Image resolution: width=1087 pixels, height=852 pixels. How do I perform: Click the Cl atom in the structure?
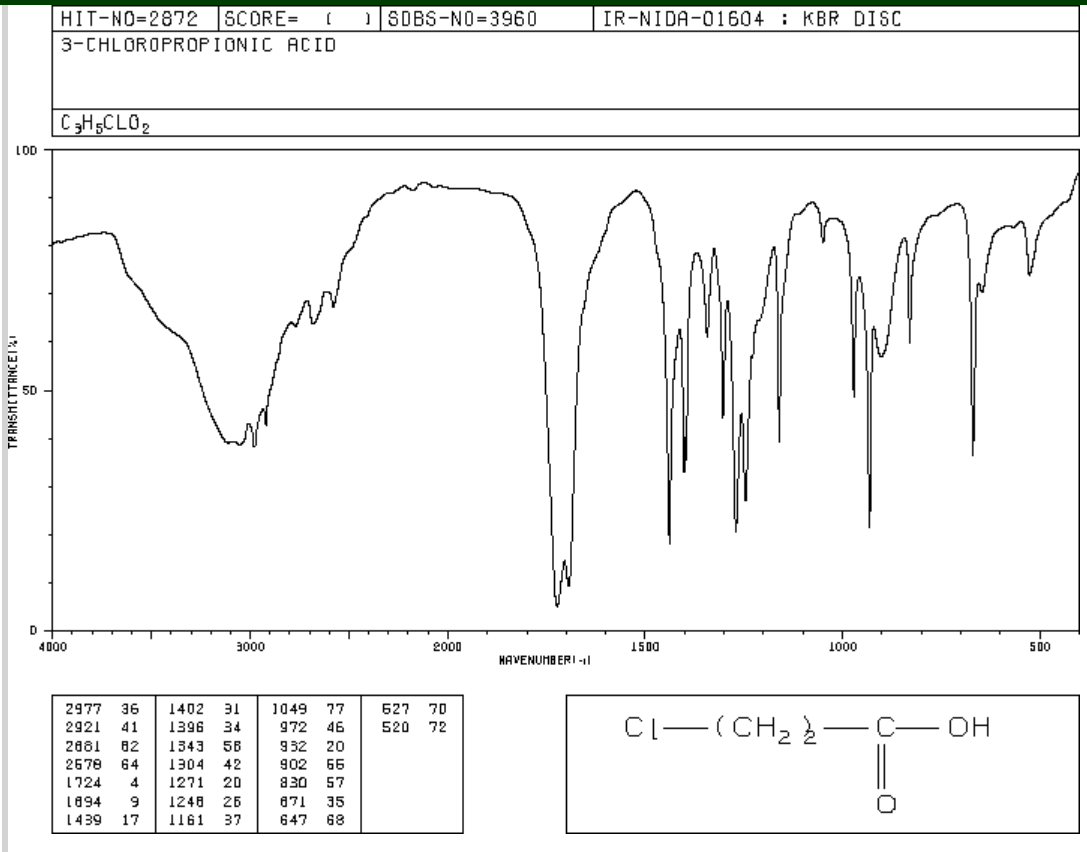tap(641, 729)
